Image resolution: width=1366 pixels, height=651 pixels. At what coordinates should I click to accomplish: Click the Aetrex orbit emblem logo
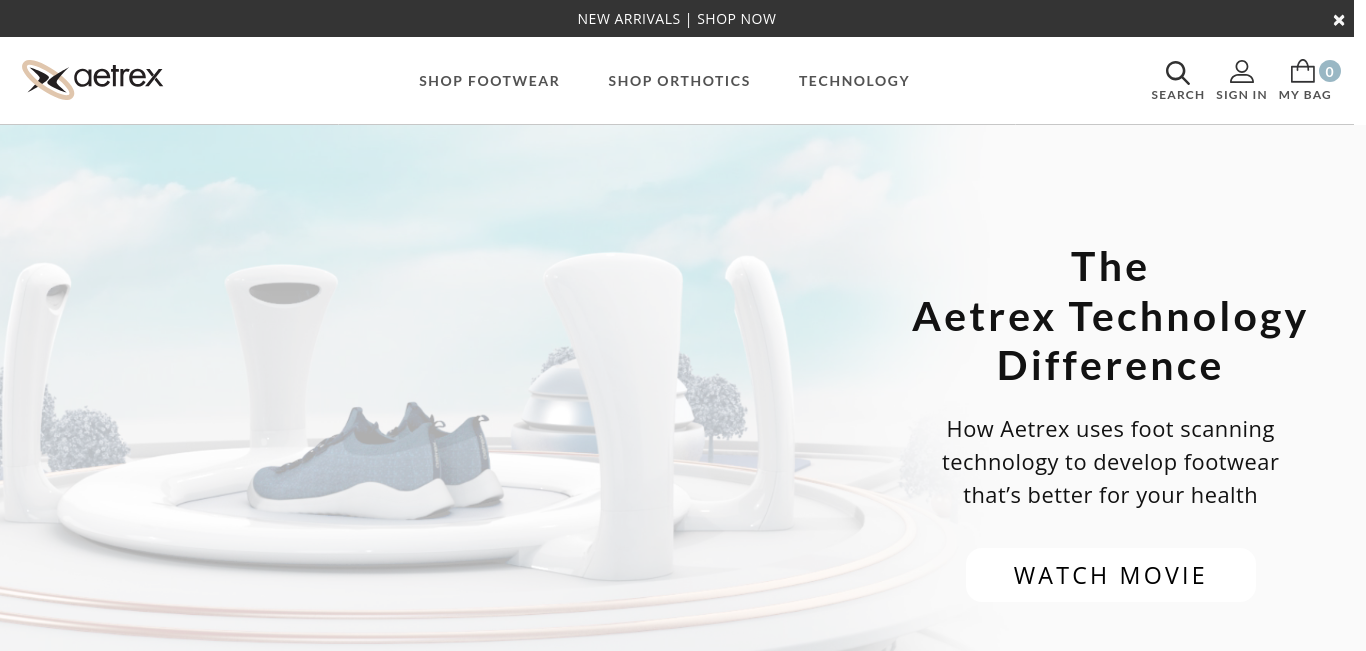(x=47, y=80)
